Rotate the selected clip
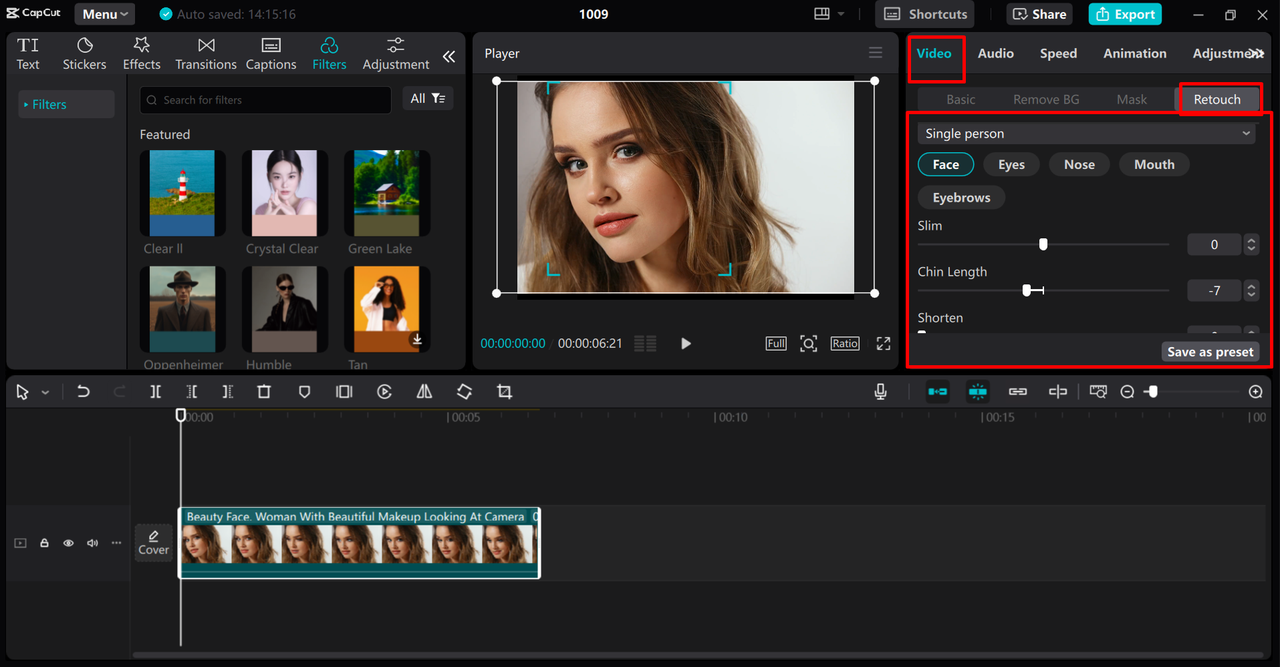 tap(464, 392)
